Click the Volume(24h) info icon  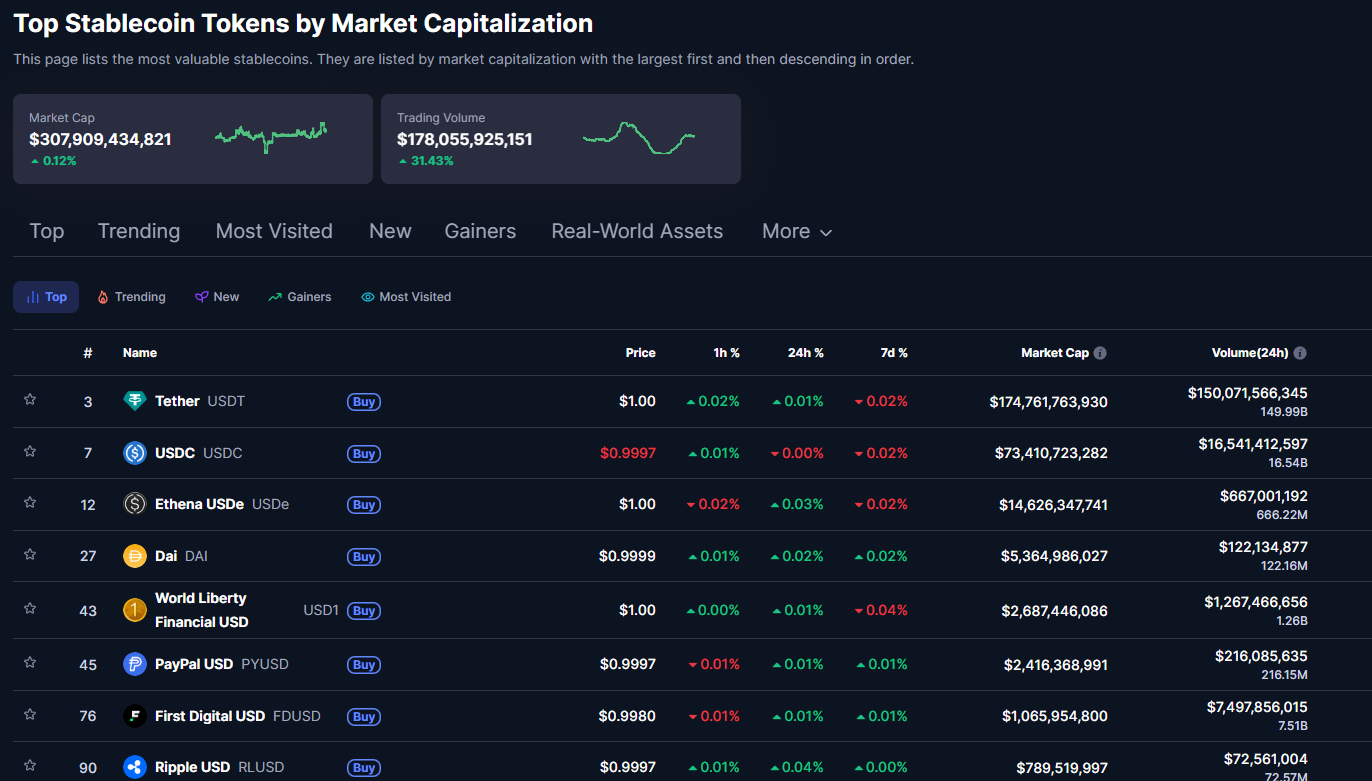1300,353
